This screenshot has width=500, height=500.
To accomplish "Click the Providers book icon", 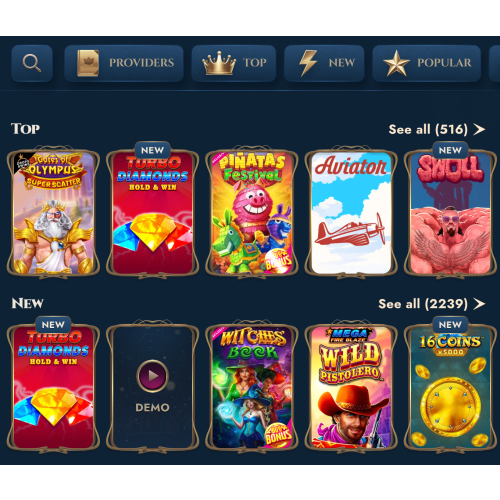I will coord(88,63).
